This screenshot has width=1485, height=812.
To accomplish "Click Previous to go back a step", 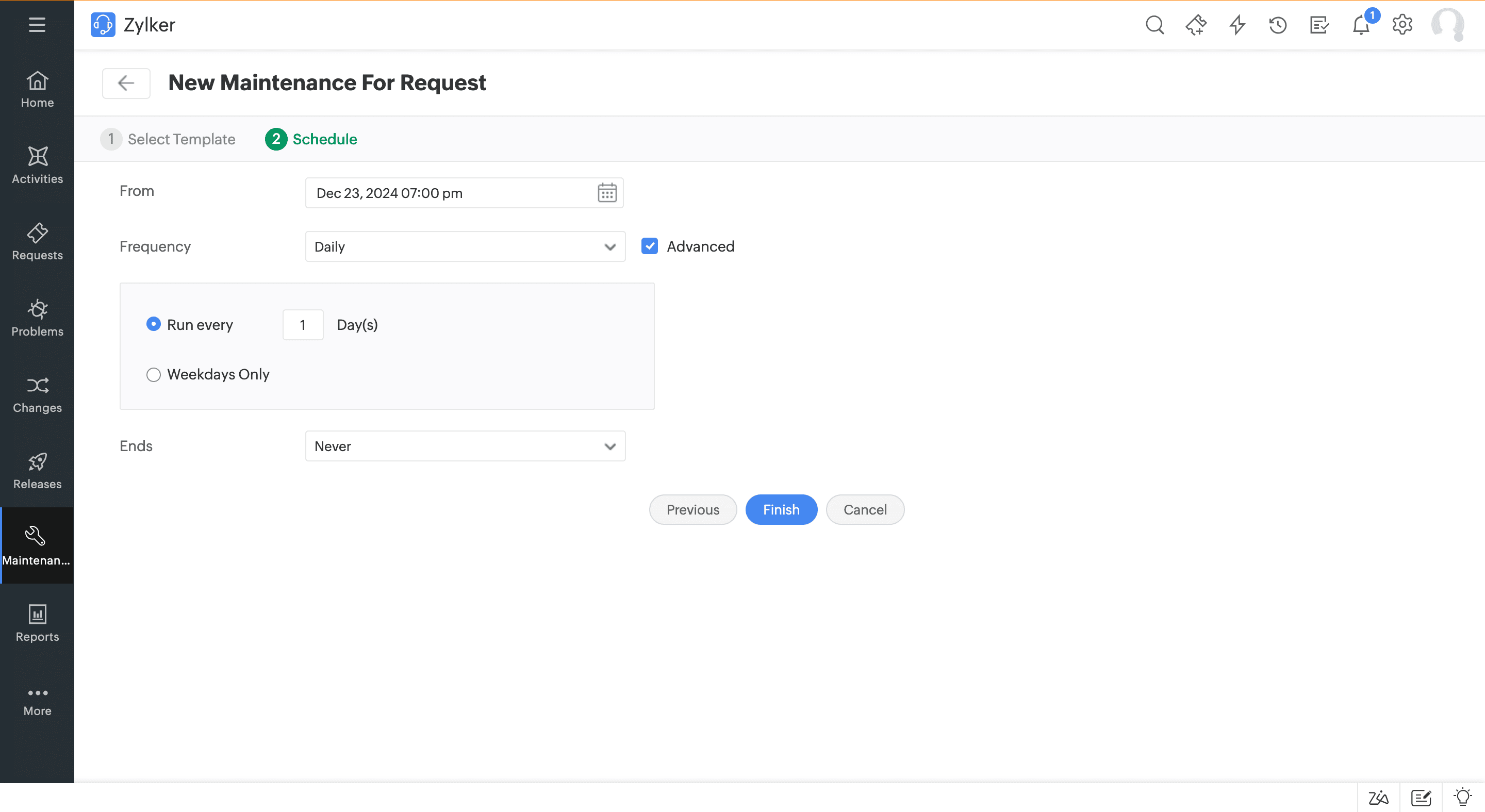I will click(692, 509).
